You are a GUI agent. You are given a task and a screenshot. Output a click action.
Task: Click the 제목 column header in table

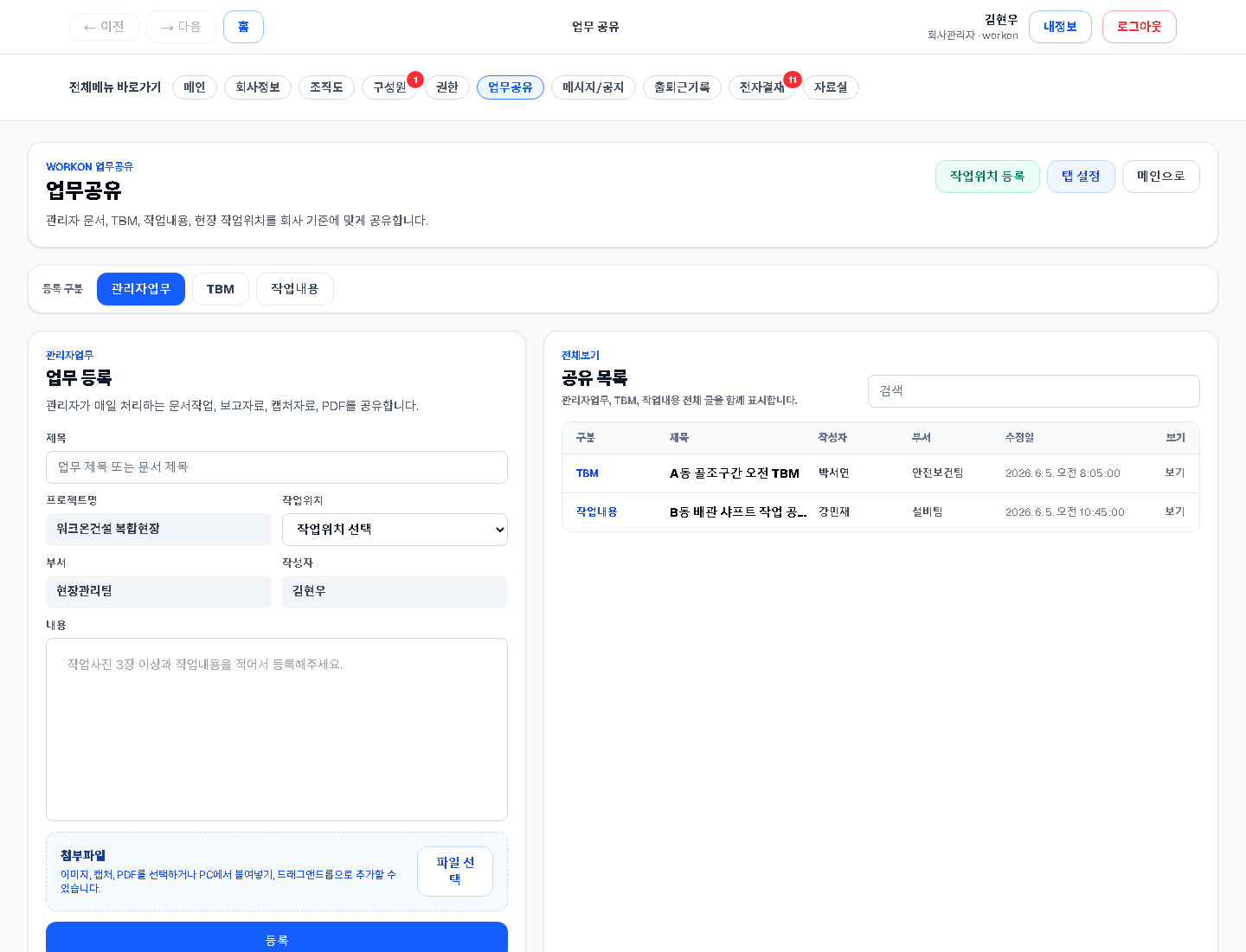pyautogui.click(x=679, y=438)
